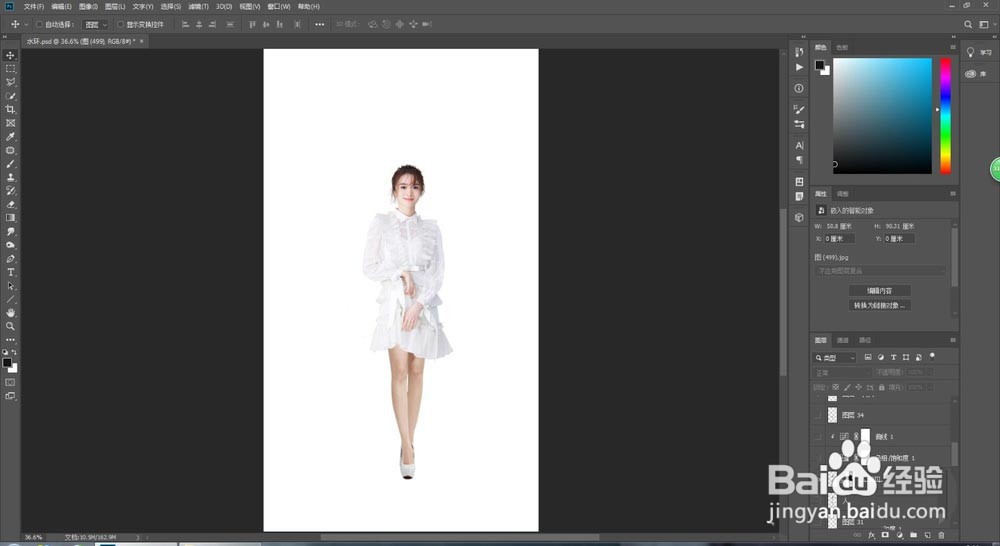
Task: Toggle Quick Mask mode
Action: [x=10, y=382]
